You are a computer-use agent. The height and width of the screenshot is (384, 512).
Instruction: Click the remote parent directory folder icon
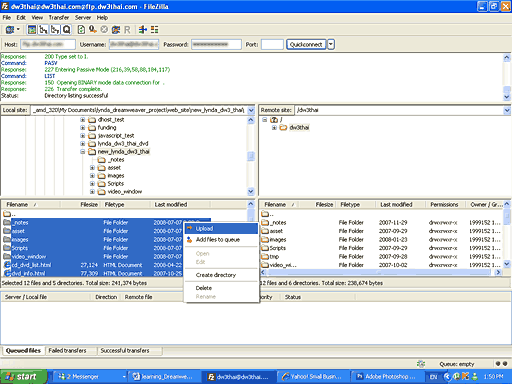click(x=265, y=214)
